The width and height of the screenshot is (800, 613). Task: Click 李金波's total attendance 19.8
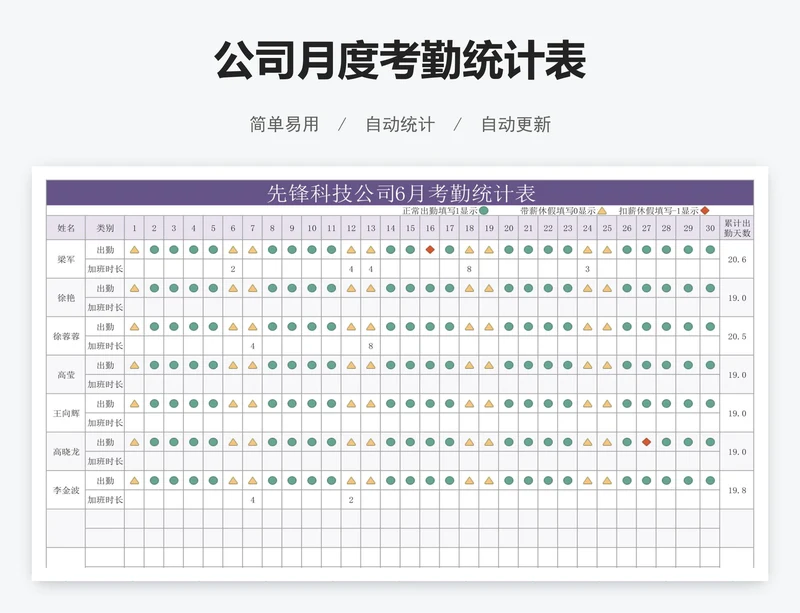(x=737, y=490)
